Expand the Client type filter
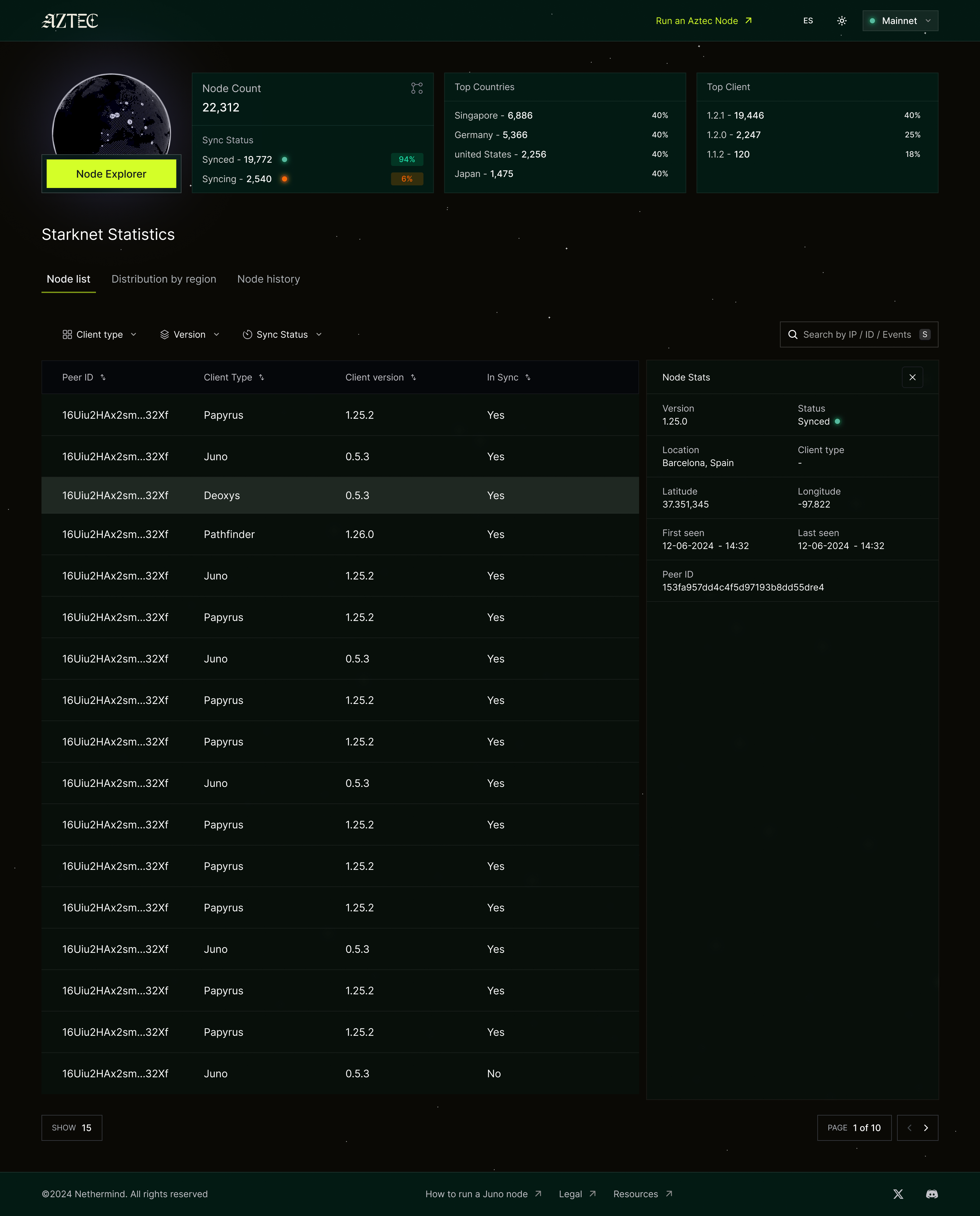This screenshot has width=980, height=1216. coord(99,335)
